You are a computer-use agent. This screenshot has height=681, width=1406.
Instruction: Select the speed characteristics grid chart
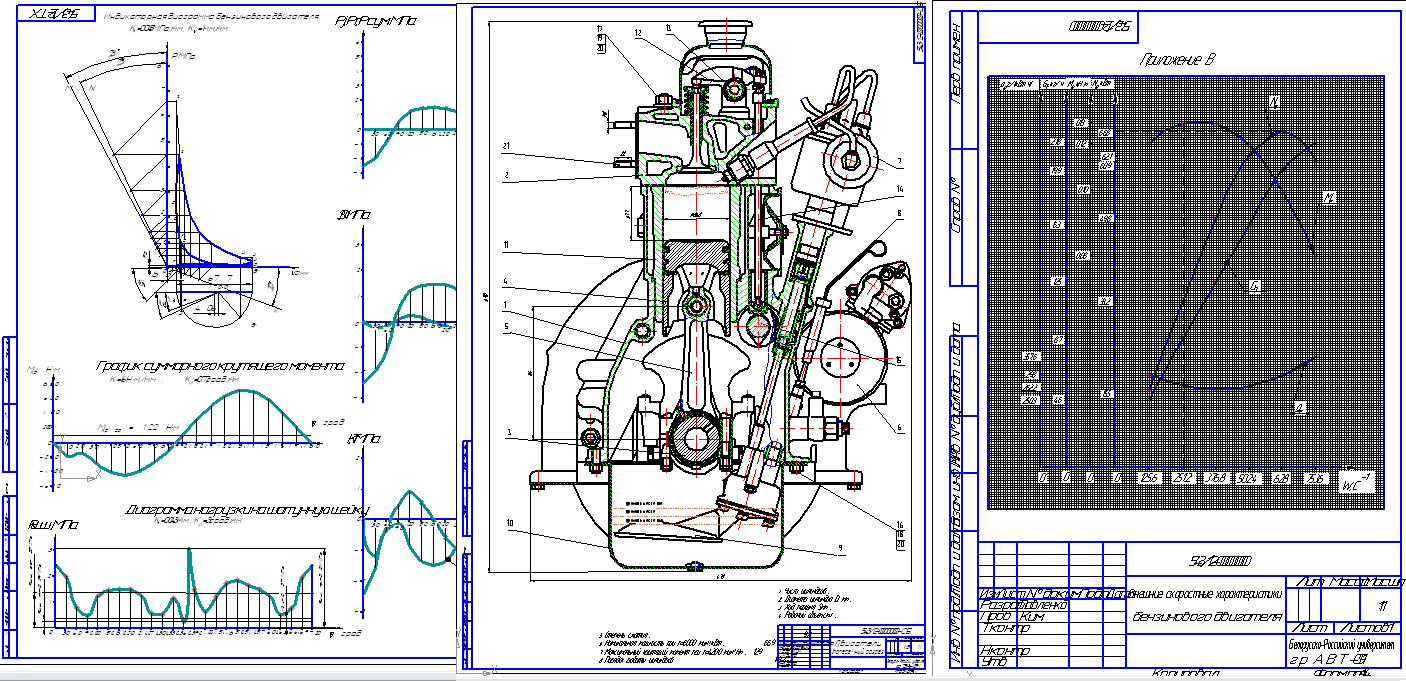coord(1187,292)
